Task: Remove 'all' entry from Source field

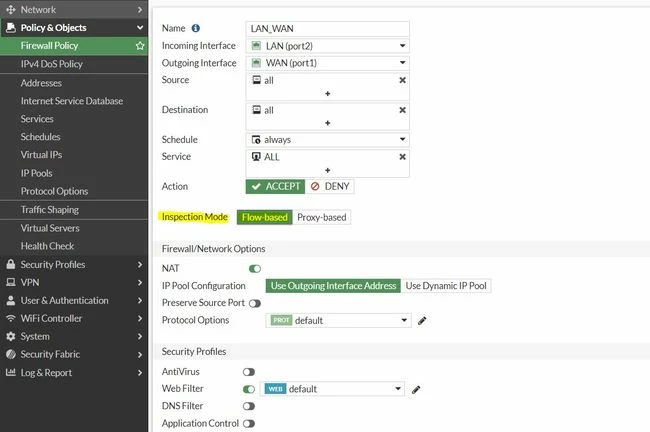Action: (402, 80)
